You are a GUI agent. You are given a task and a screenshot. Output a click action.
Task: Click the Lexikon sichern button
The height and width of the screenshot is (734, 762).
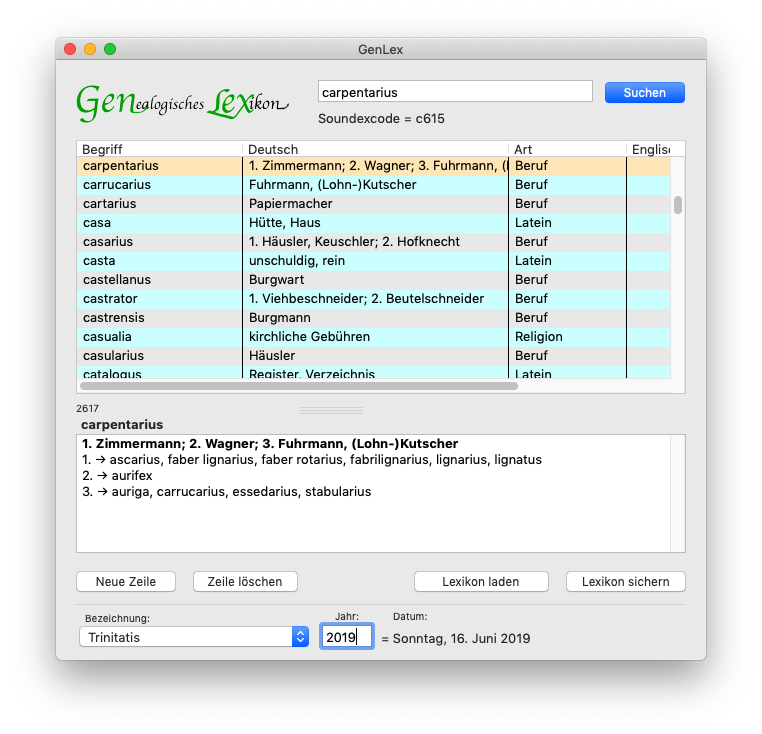tap(625, 581)
